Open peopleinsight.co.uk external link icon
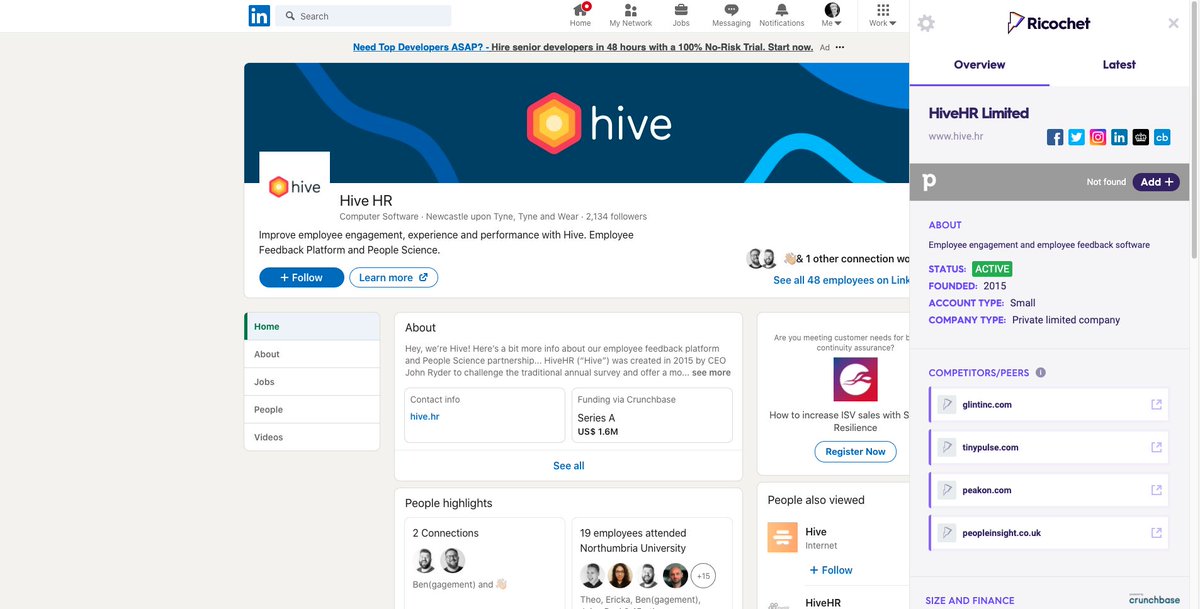The height and width of the screenshot is (609, 1200). [x=1156, y=533]
